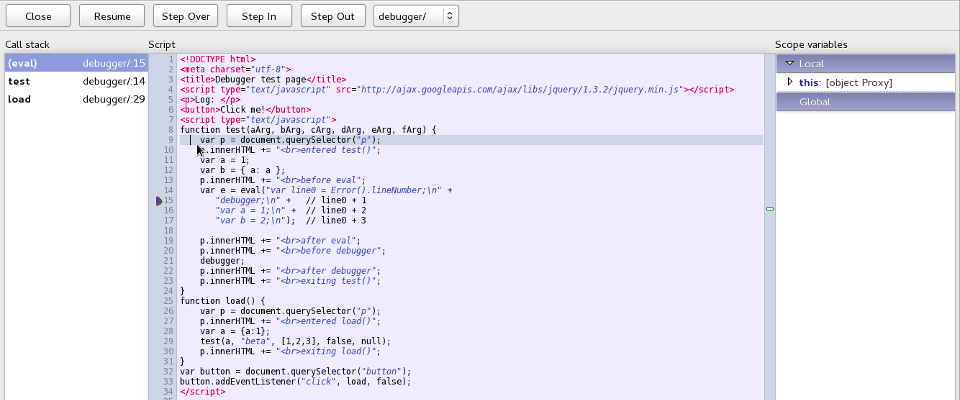Click '<meta charset="utf-8">' line
Viewport: 960px width, 400px height.
pyautogui.click(x=236, y=70)
